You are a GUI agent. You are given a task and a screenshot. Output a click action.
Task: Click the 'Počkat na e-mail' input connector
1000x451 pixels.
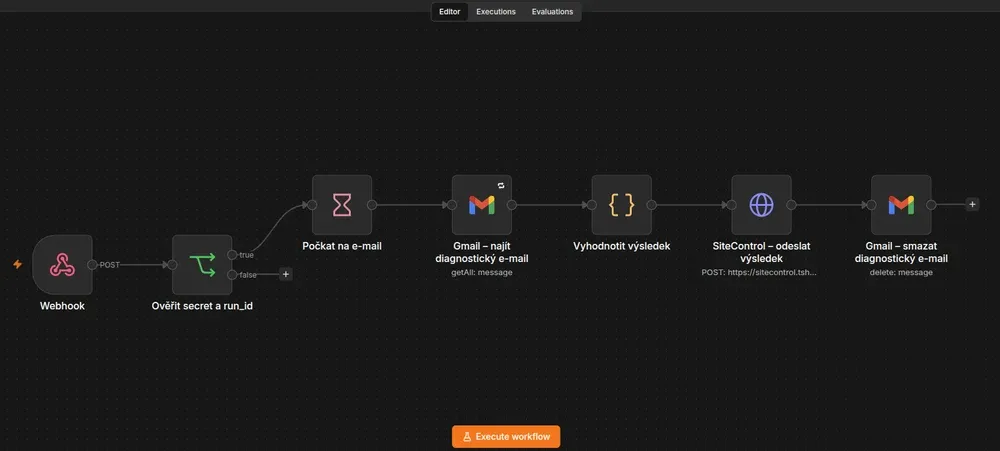tap(312, 205)
